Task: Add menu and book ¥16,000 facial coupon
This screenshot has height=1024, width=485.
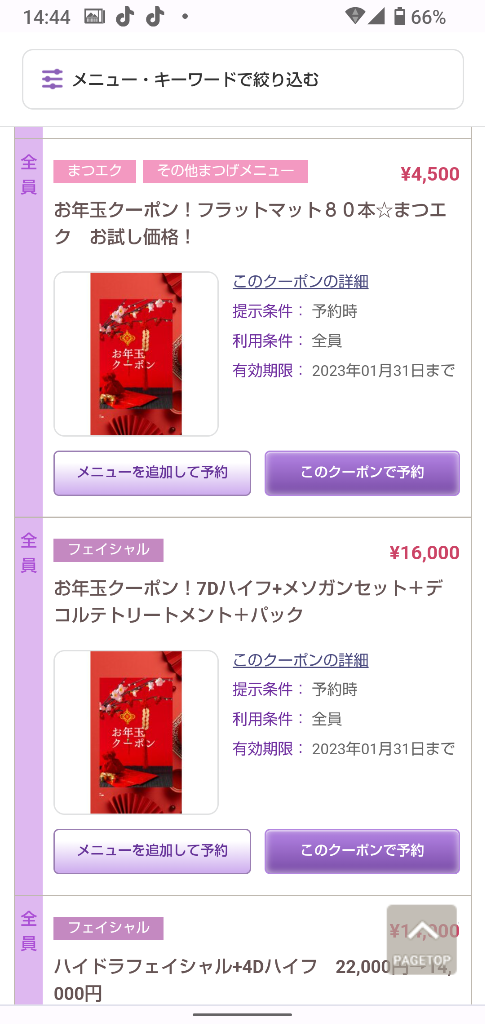Action: click(x=152, y=851)
